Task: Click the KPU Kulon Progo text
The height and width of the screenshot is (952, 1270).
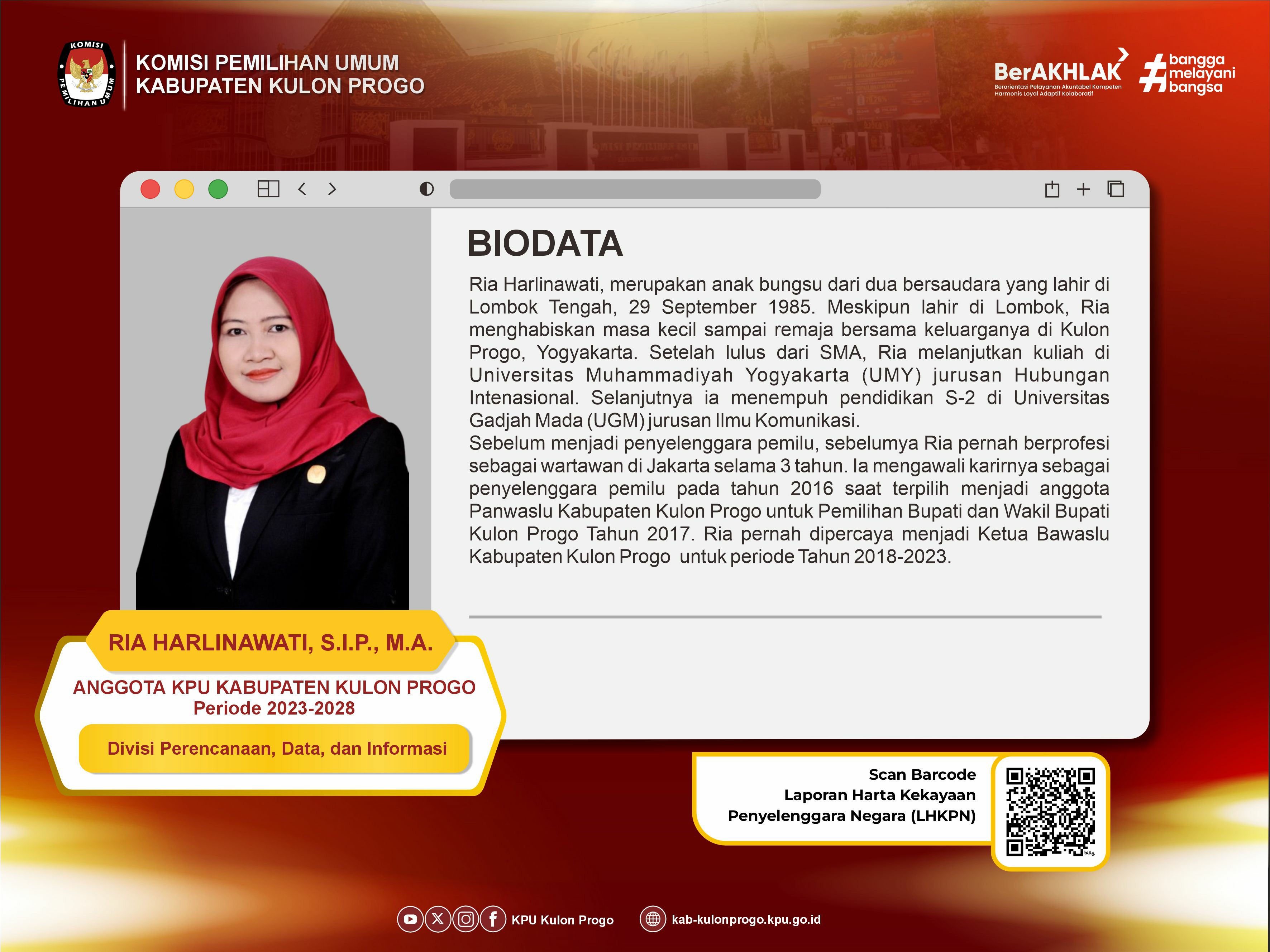Action: coord(562,920)
